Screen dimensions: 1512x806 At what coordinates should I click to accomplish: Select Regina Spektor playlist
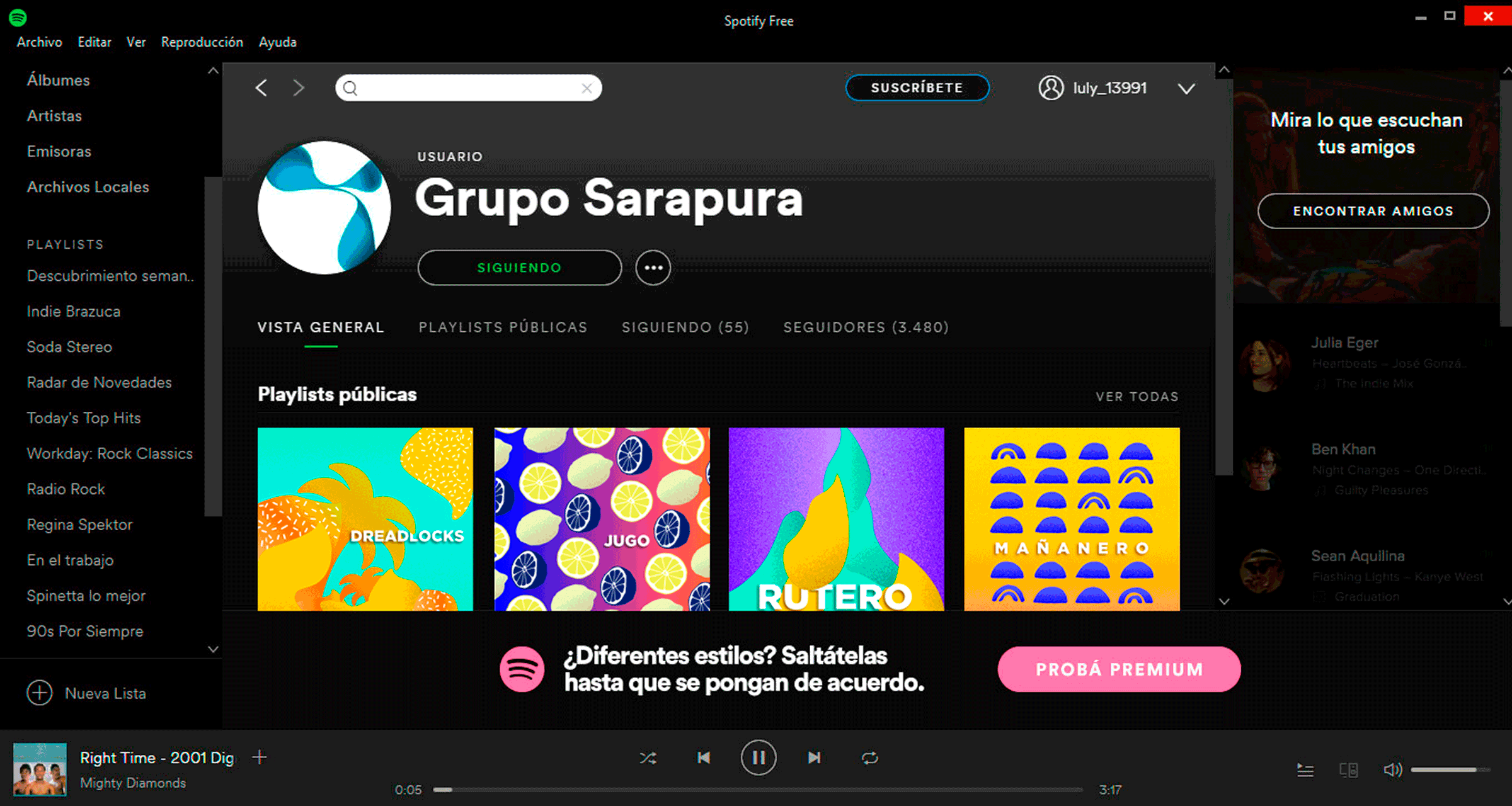coord(79,525)
